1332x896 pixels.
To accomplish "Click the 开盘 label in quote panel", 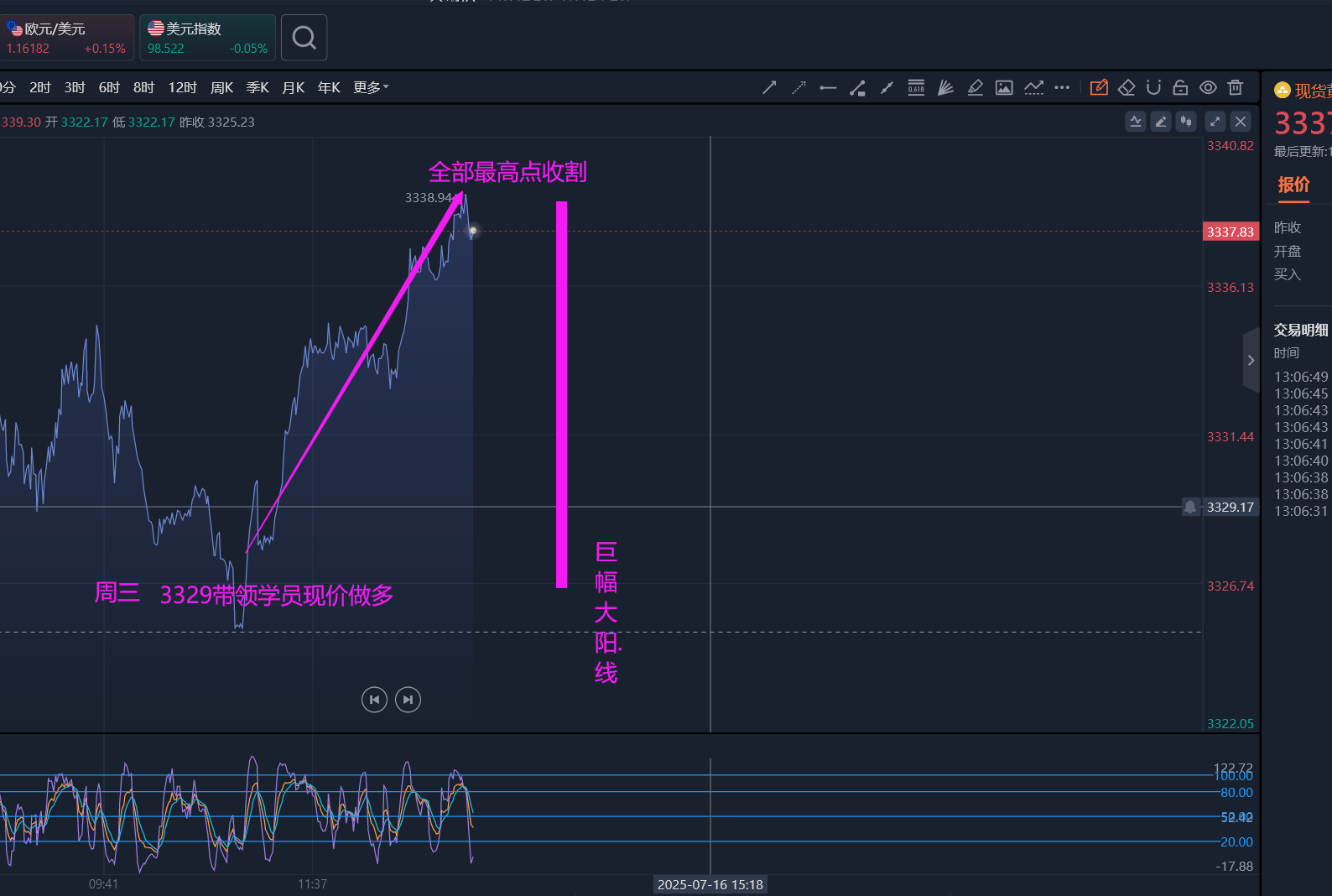I will click(x=1288, y=252).
